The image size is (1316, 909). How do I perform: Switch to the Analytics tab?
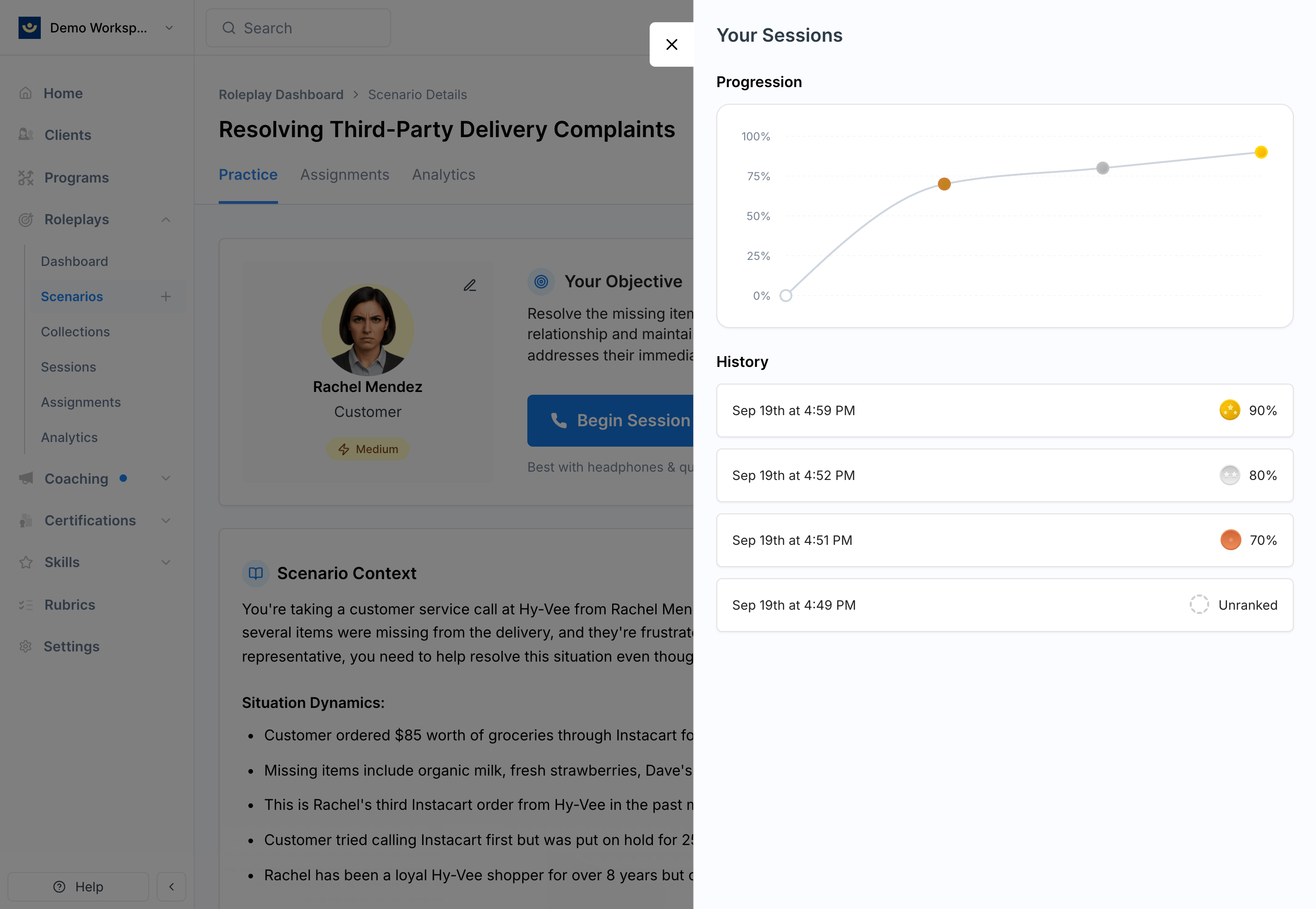pyautogui.click(x=444, y=175)
